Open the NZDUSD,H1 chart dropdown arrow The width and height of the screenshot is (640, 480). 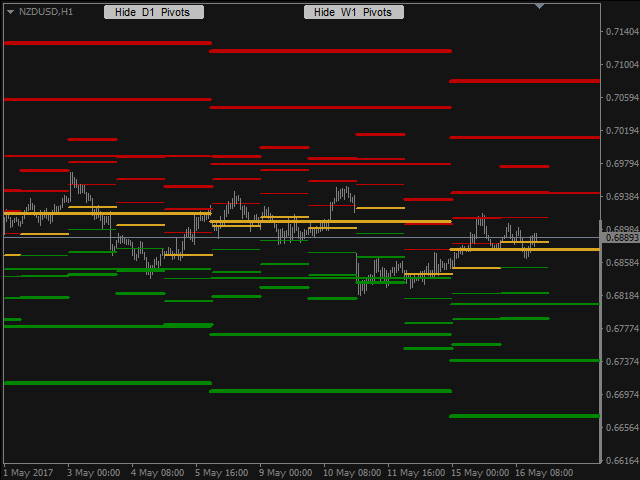point(11,12)
